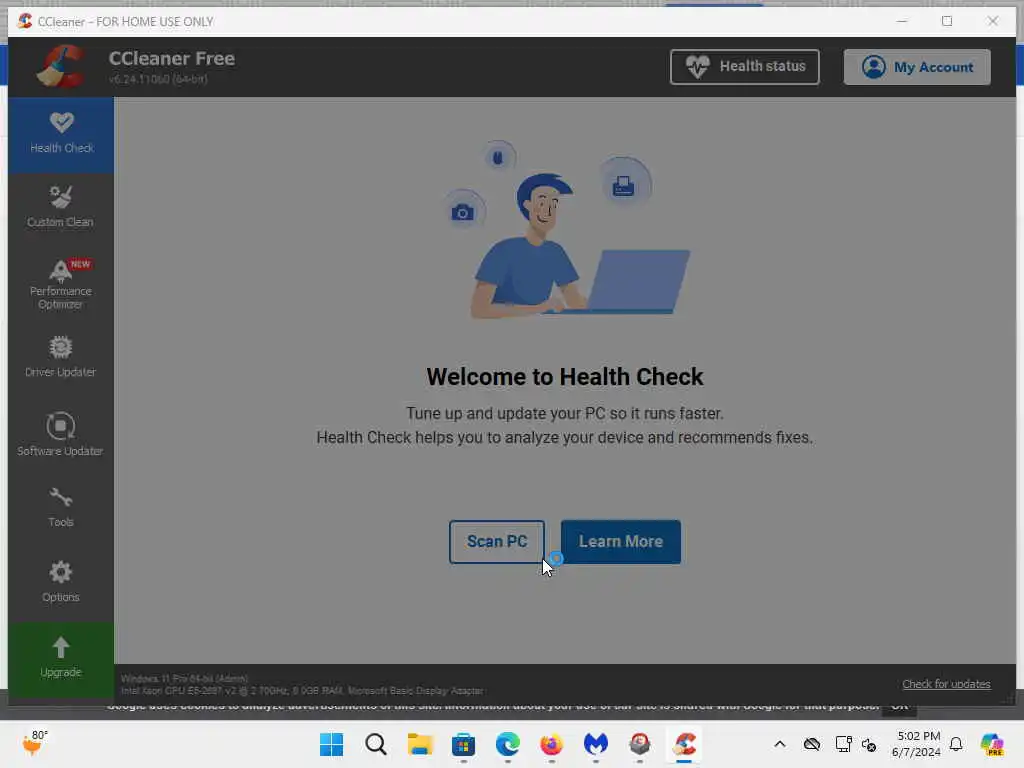This screenshot has height=768, width=1024.
Task: Open Malwarebytes from taskbar
Action: [x=596, y=744]
